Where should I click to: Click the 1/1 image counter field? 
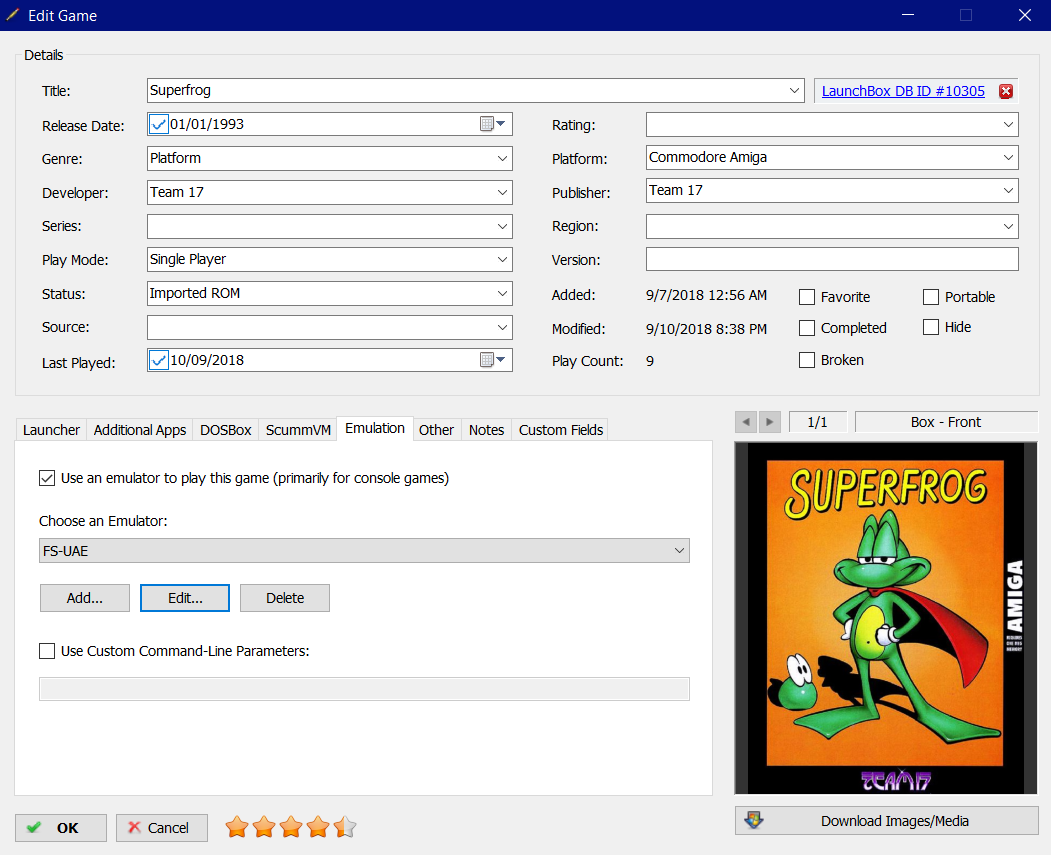click(818, 422)
